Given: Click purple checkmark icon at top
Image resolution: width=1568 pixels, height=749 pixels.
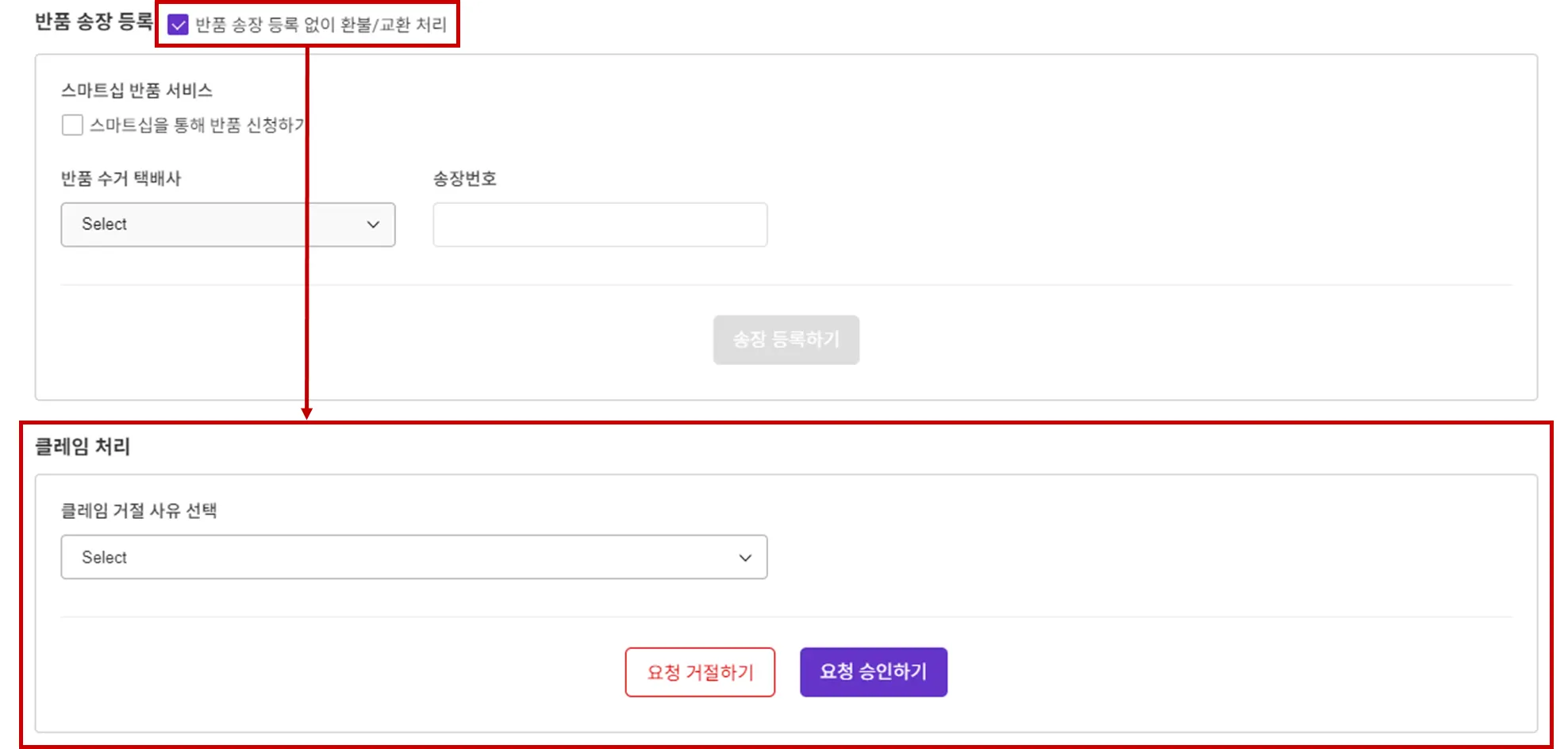Looking at the screenshot, I should [178, 25].
